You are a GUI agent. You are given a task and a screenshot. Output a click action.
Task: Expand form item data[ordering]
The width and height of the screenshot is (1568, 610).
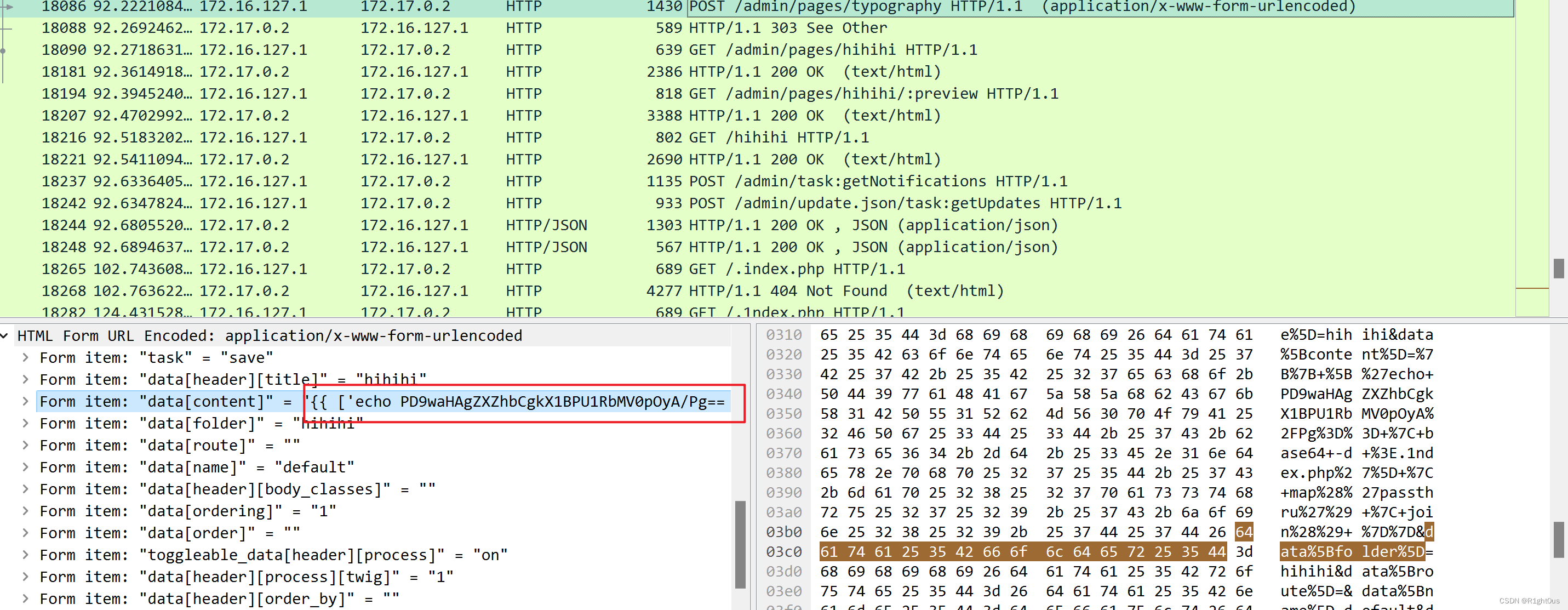coord(26,511)
